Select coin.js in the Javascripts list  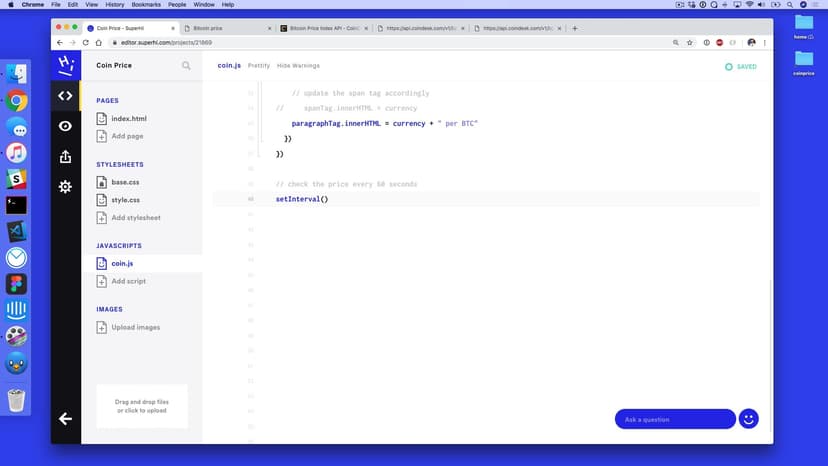pos(122,264)
